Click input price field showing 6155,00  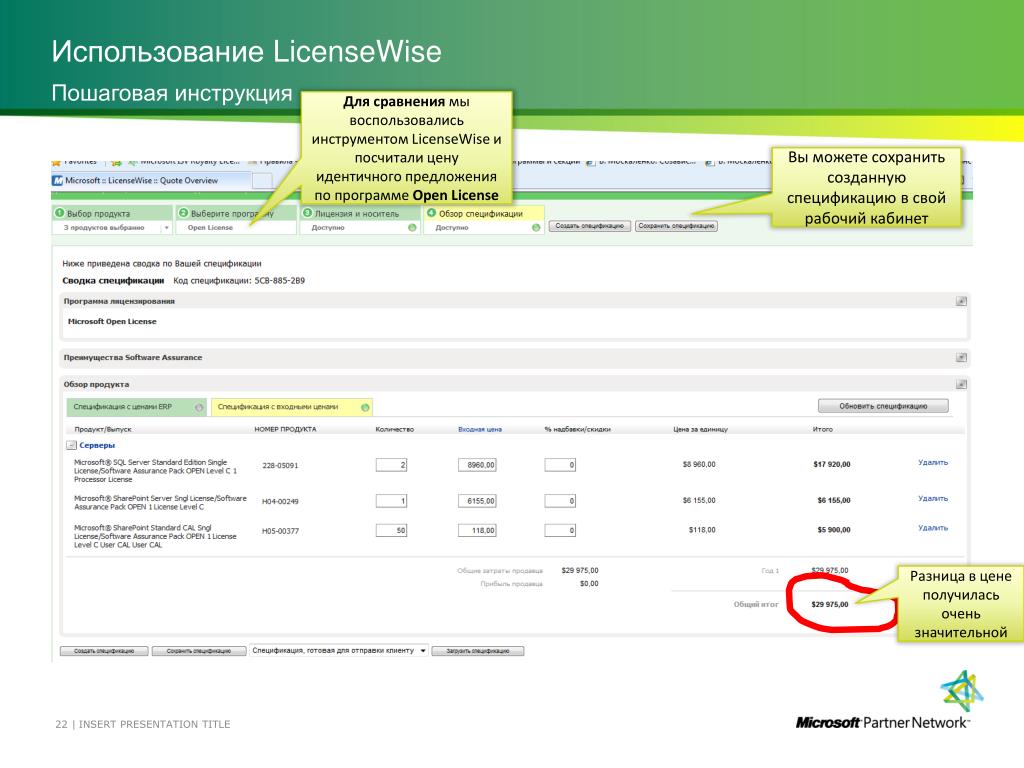(477, 501)
